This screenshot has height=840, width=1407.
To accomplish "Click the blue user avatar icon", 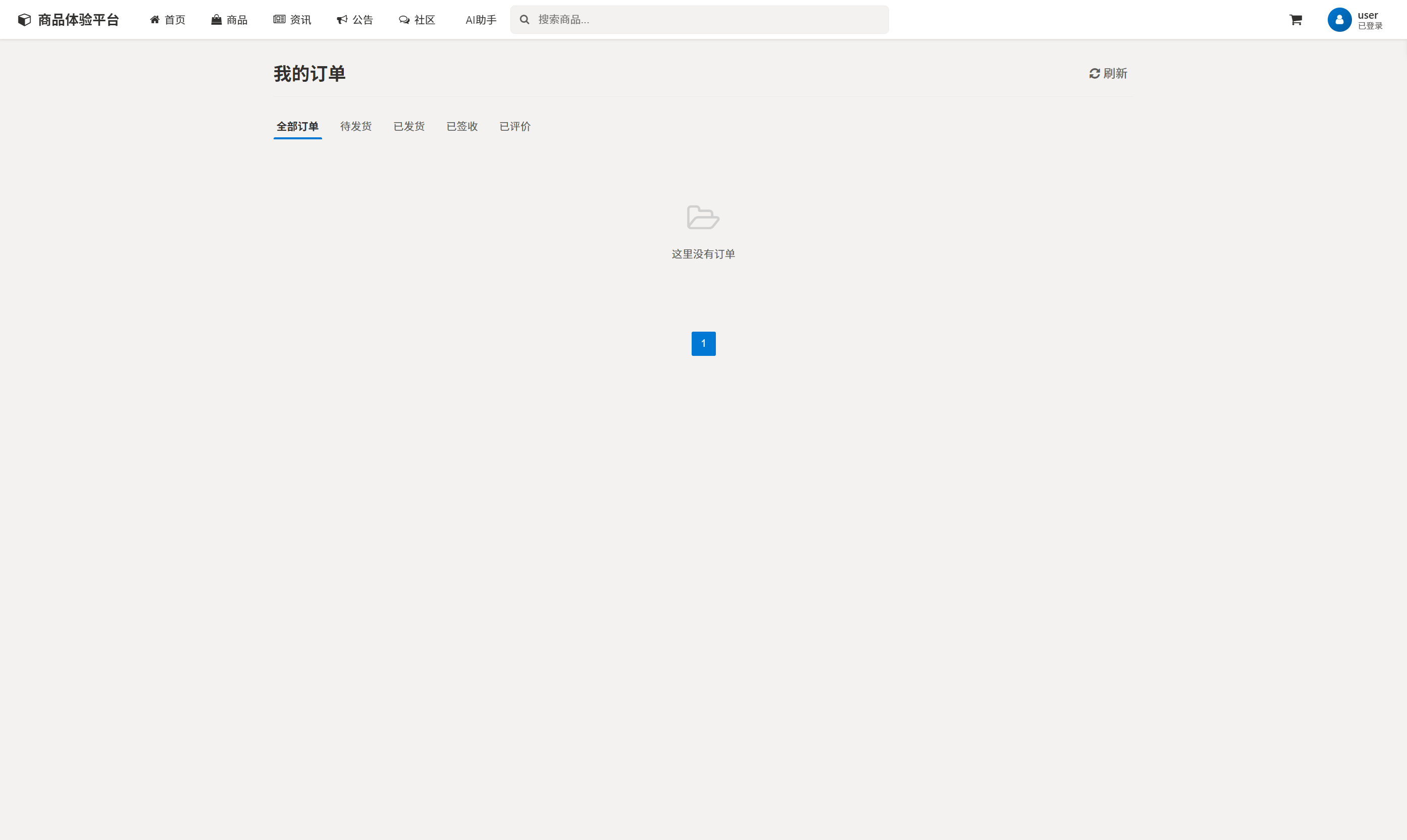I will point(1339,20).
